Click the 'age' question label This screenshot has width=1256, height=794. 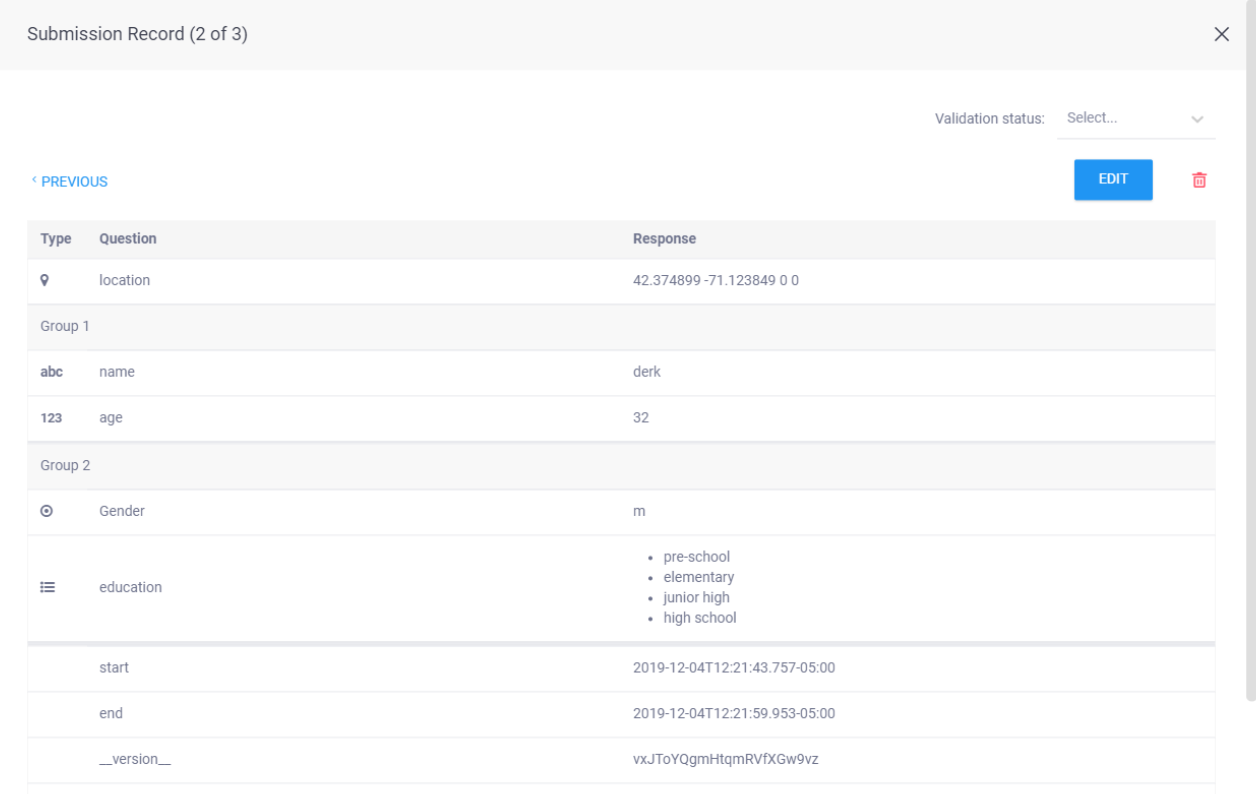111,418
